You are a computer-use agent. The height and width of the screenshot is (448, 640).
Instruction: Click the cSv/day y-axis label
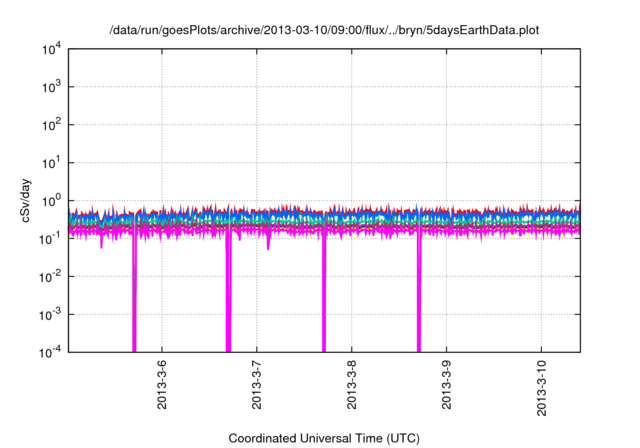(x=26, y=200)
